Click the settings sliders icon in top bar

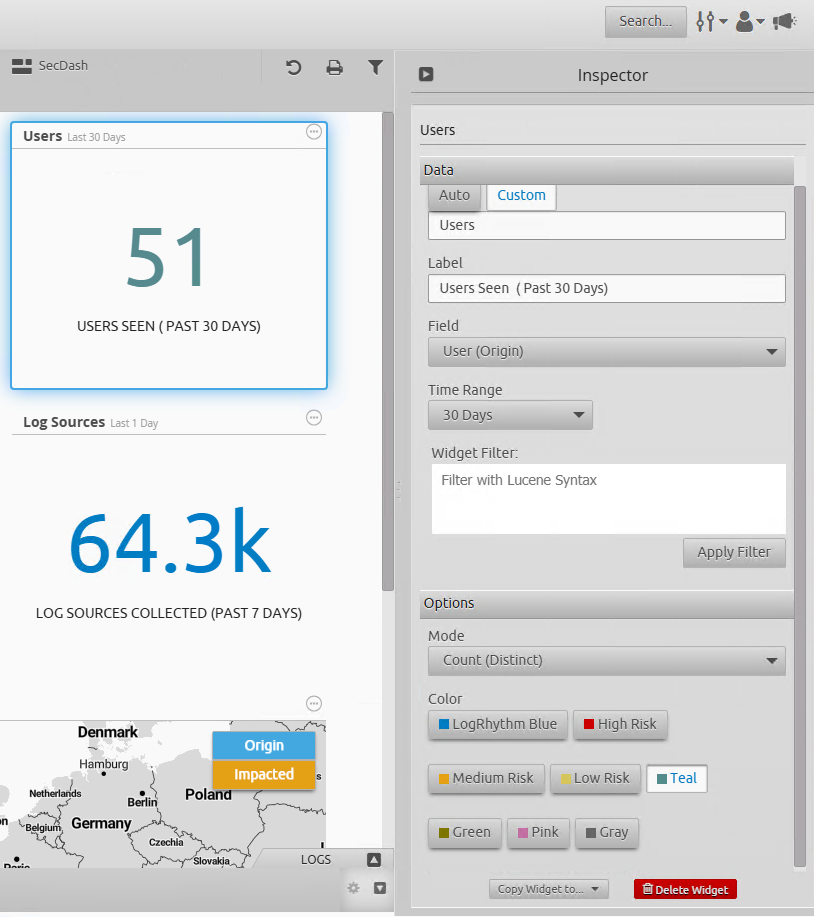710,21
